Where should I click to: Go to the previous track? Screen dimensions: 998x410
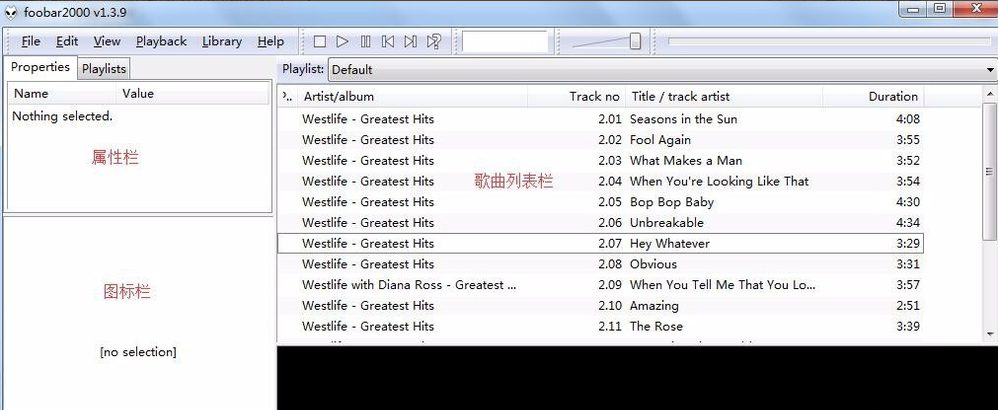pyautogui.click(x=388, y=41)
